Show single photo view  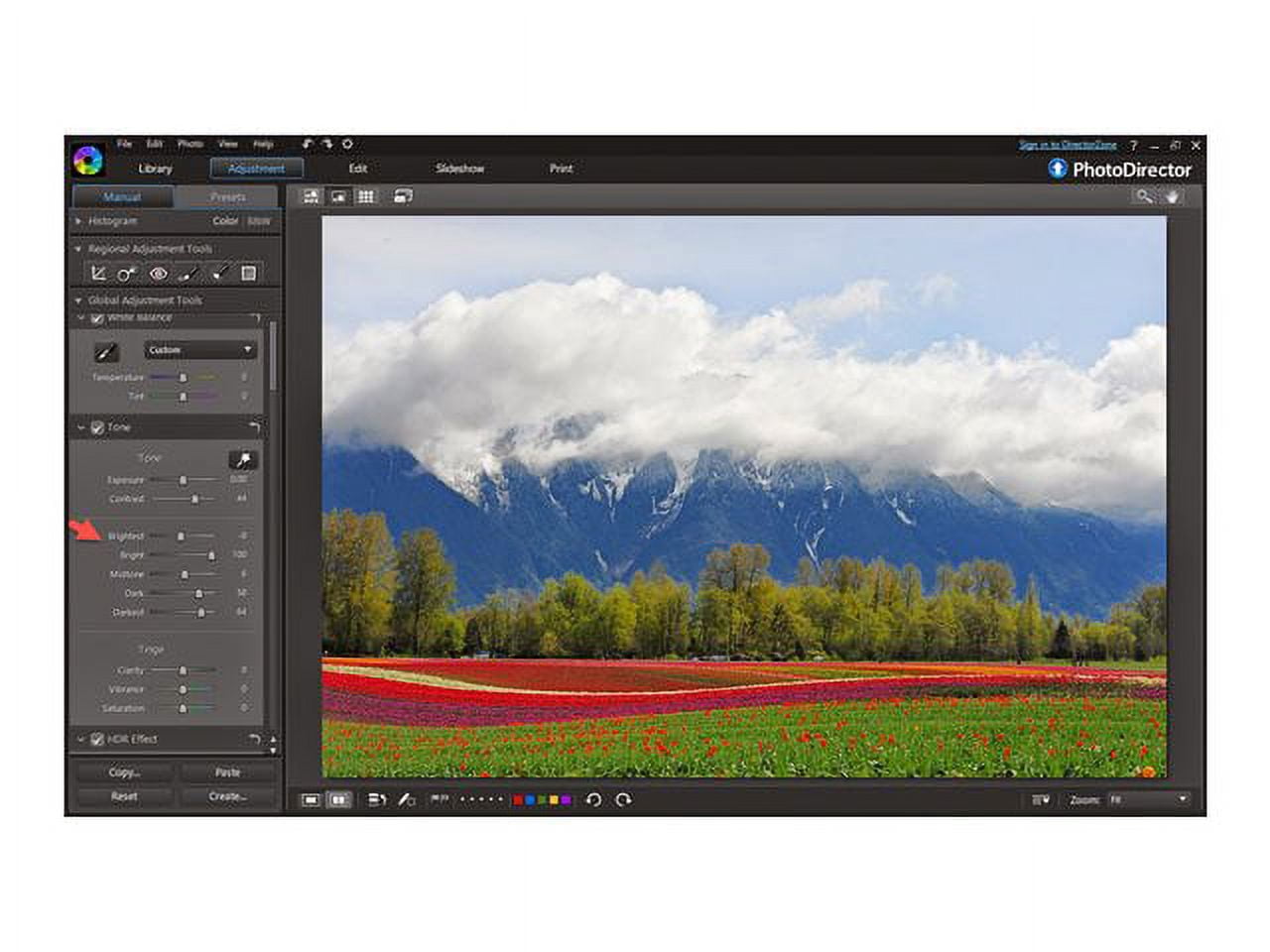pyautogui.click(x=311, y=799)
